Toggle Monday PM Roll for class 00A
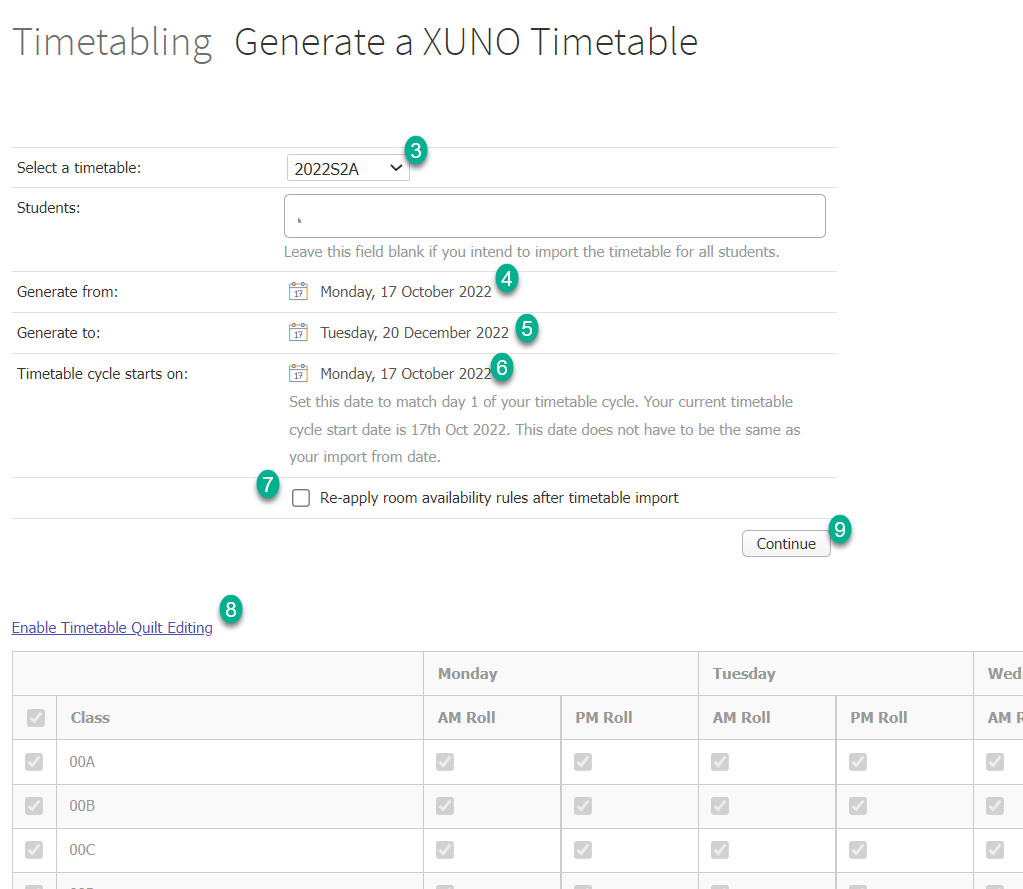This screenshot has height=889, width=1023. [x=581, y=761]
